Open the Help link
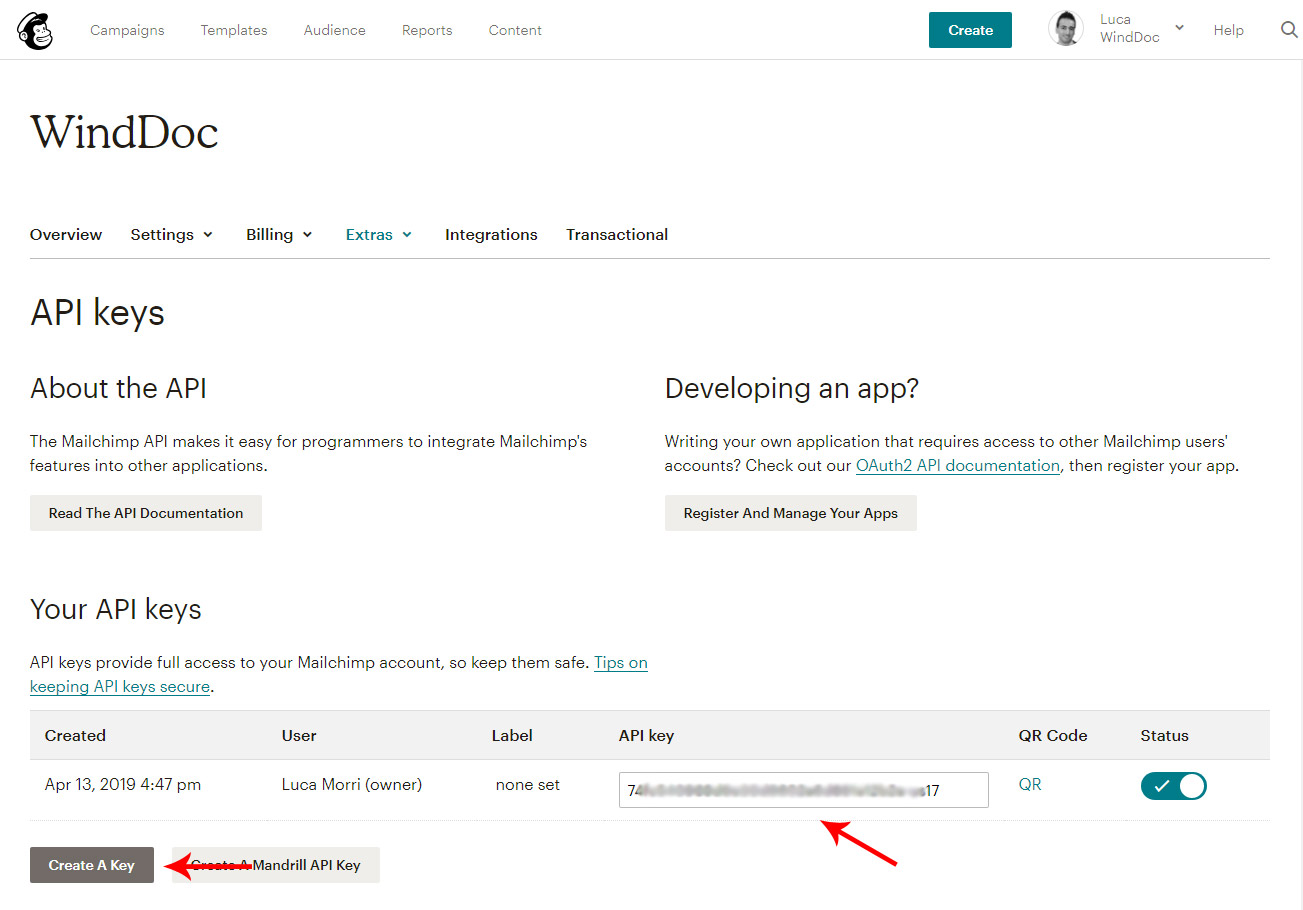This screenshot has height=910, width=1303. (x=1229, y=30)
